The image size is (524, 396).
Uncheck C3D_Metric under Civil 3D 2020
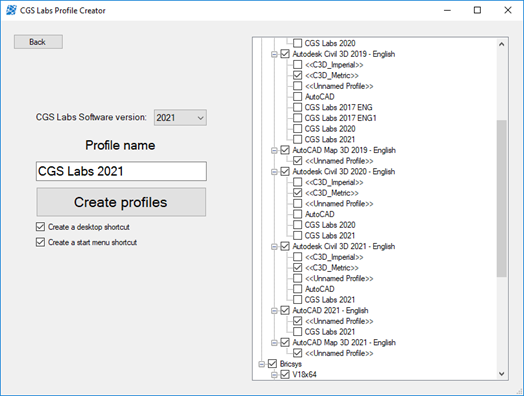297,193
